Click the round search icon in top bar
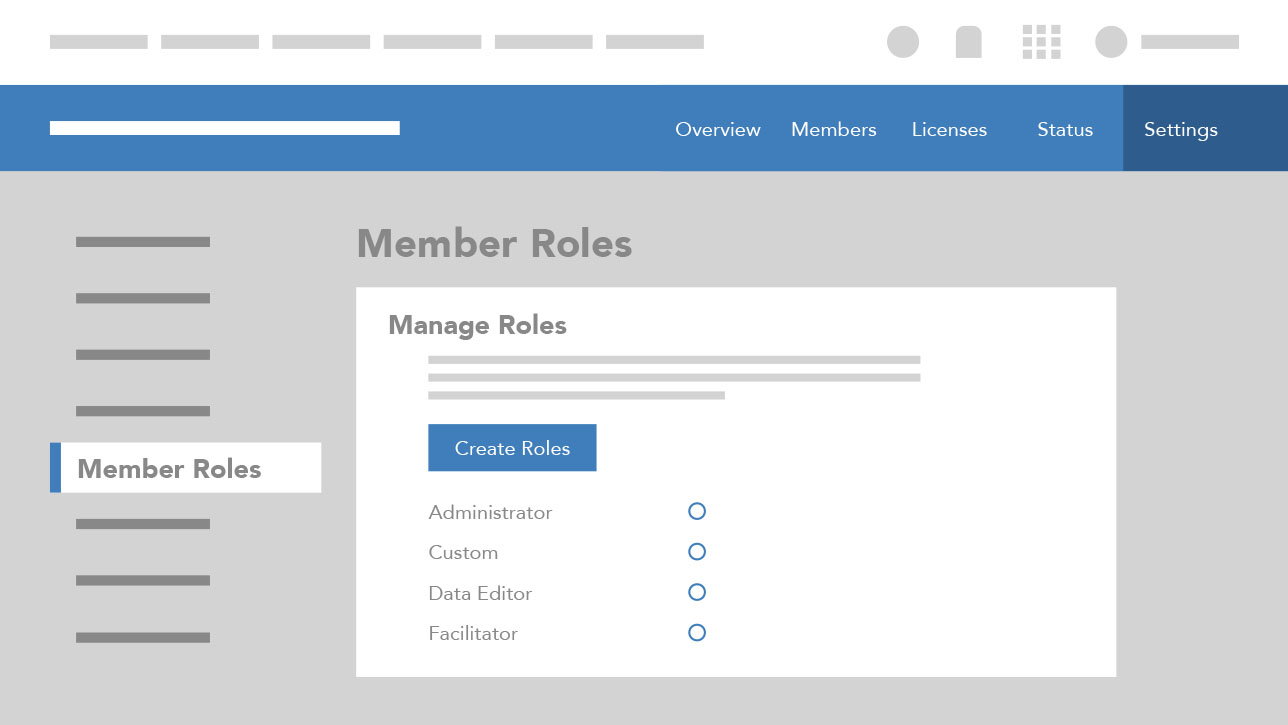Screen dimensions: 1288x725 tap(903, 42)
